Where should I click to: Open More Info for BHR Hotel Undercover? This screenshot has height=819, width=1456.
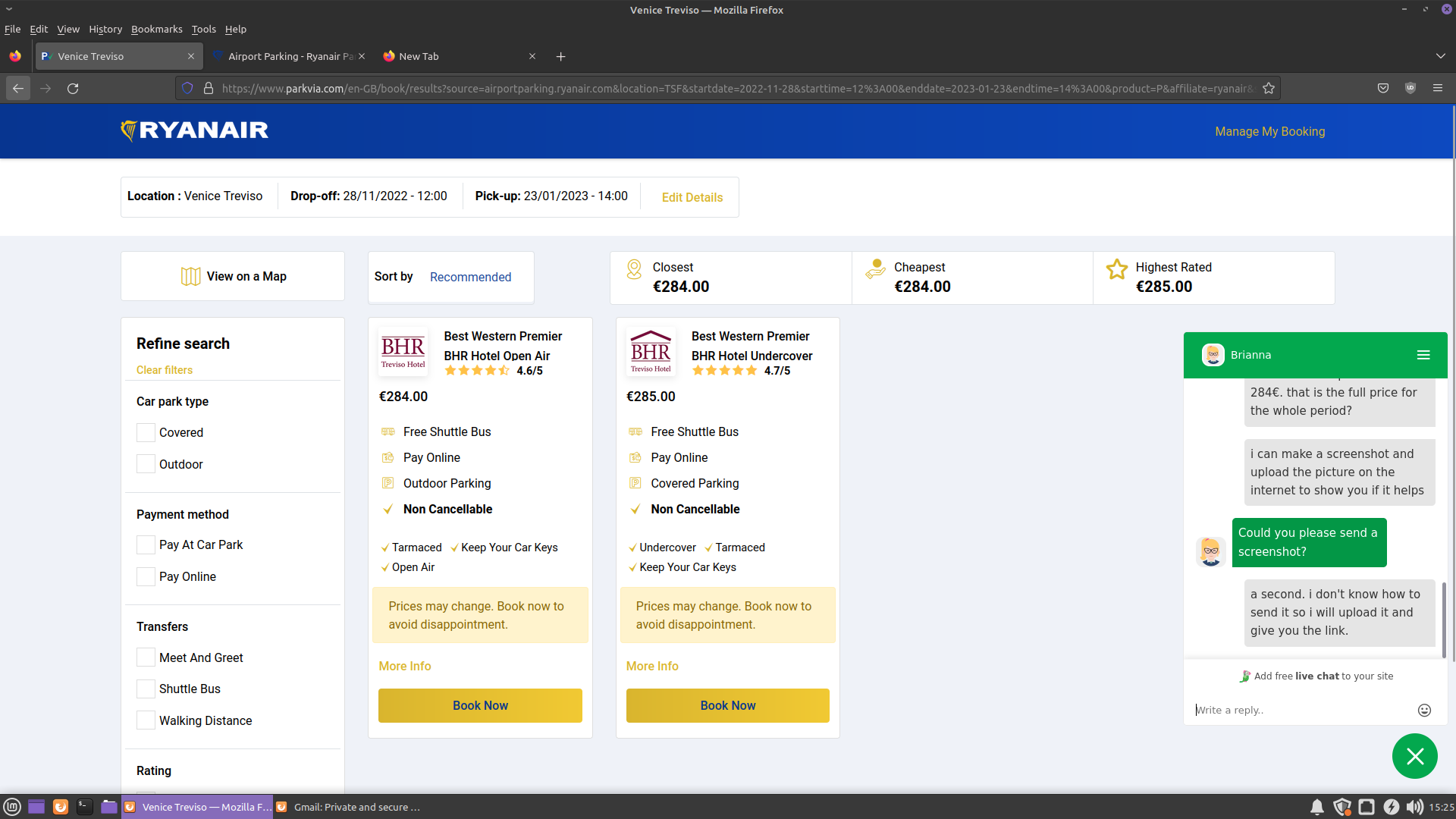click(x=652, y=667)
